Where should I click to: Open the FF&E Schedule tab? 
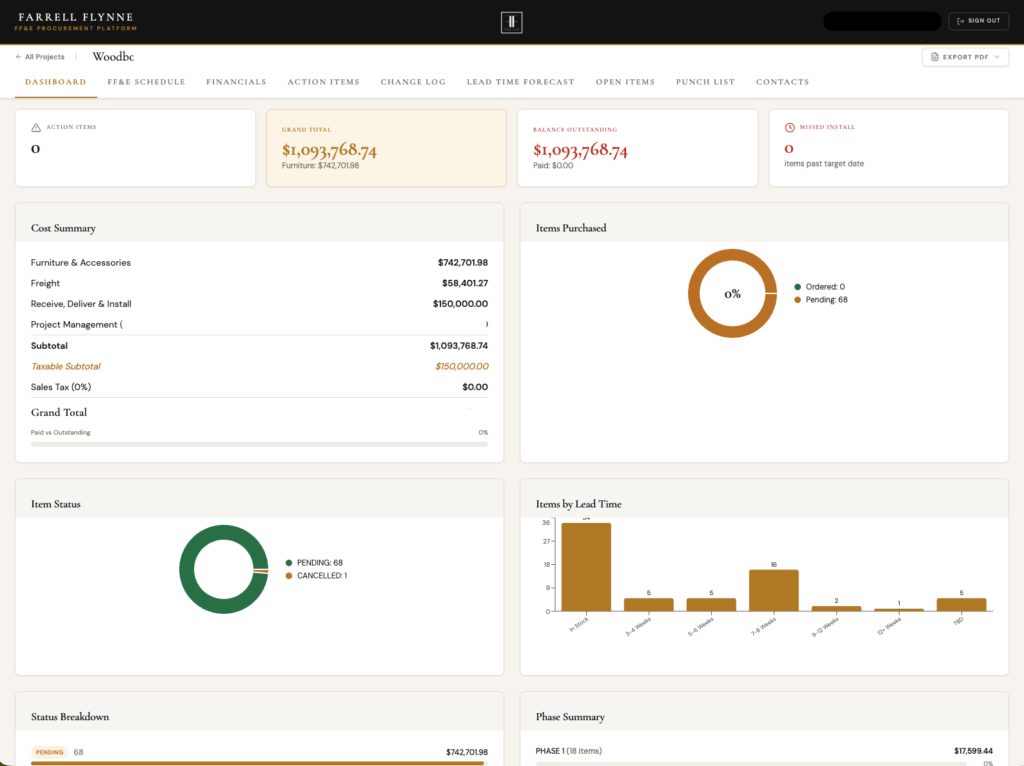[146, 82]
